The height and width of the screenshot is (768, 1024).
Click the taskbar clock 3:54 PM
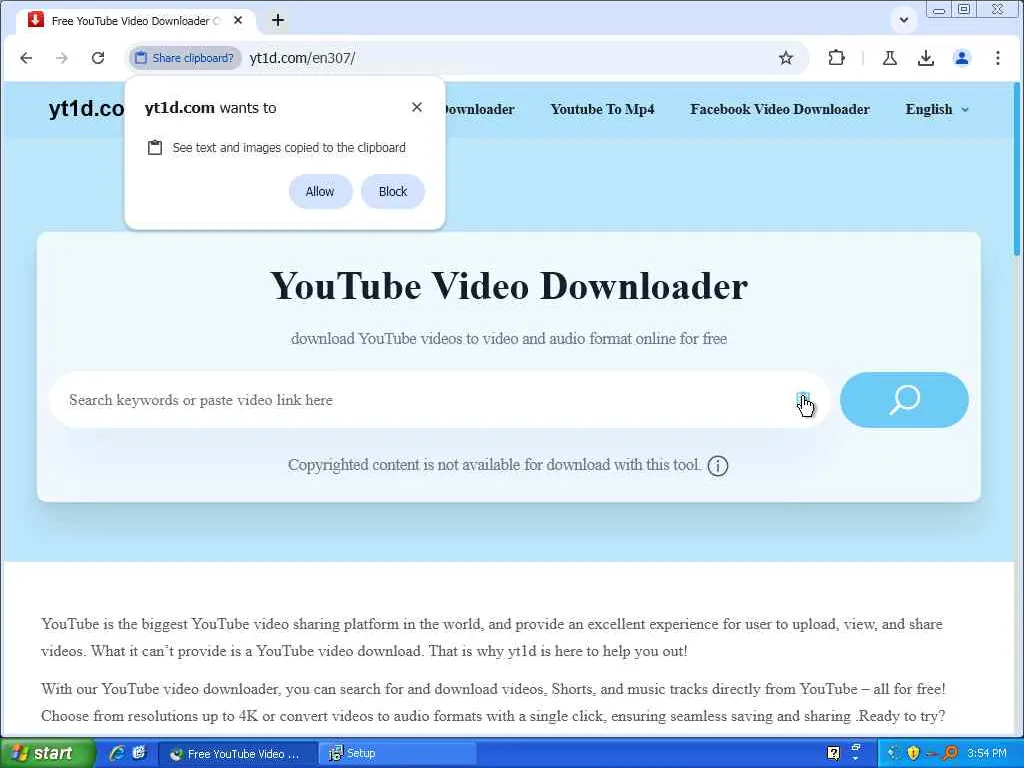tap(986, 753)
